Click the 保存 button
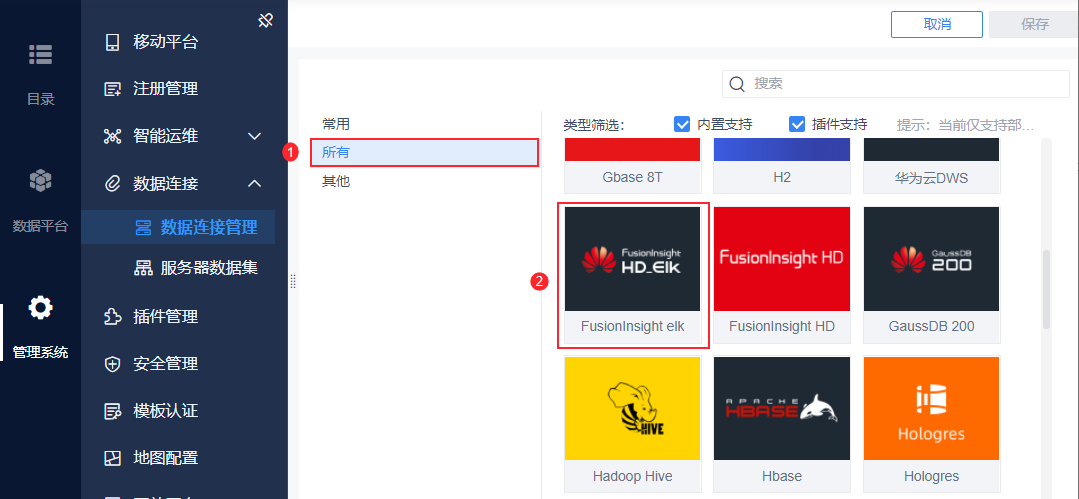The width and height of the screenshot is (1079, 499). pyautogui.click(x=1034, y=24)
